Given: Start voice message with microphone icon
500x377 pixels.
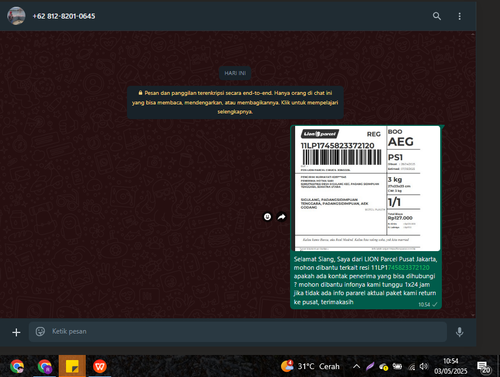Looking at the screenshot, I should pyautogui.click(x=459, y=332).
